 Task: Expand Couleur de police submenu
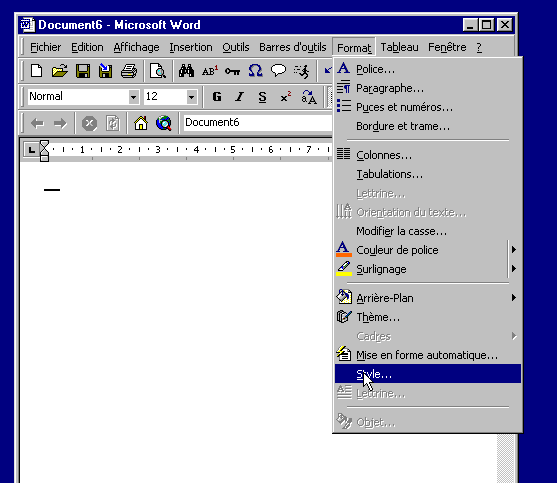click(514, 250)
